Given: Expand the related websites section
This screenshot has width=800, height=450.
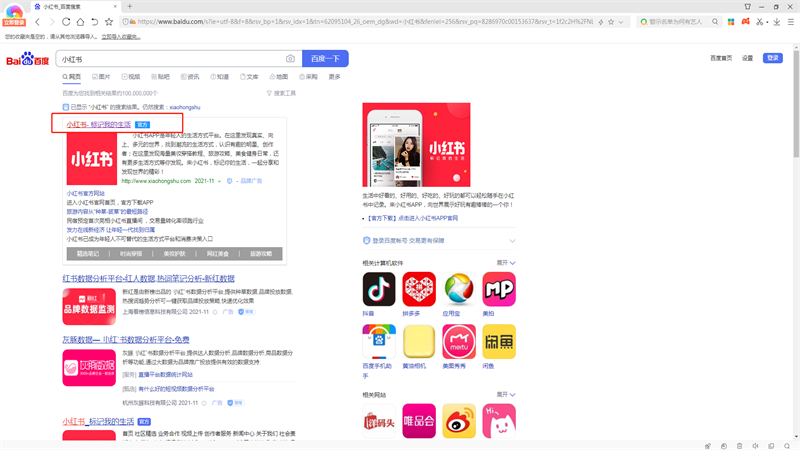Looking at the screenshot, I should click(x=506, y=394).
